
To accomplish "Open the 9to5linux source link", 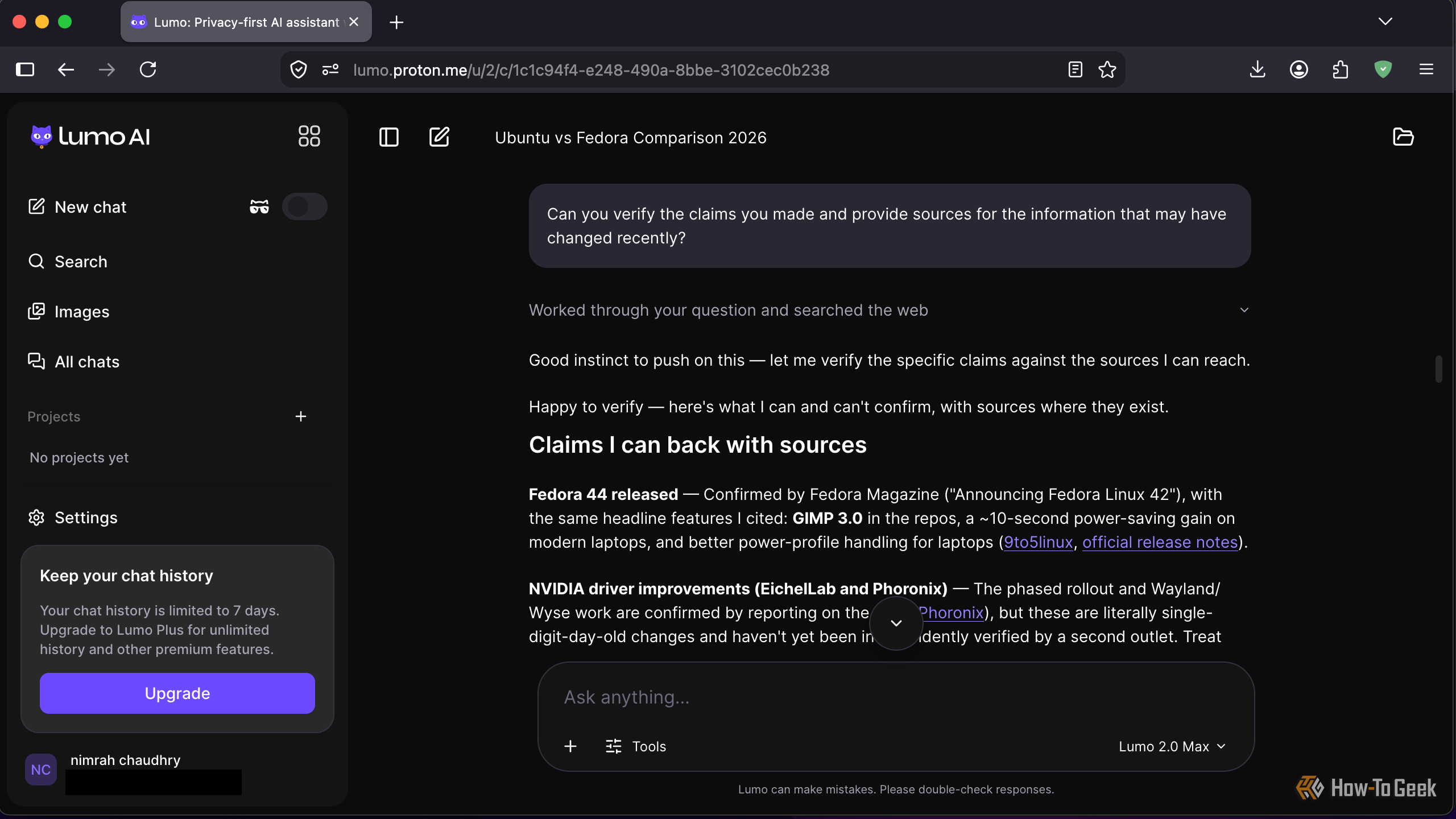I will coord(1039,542).
